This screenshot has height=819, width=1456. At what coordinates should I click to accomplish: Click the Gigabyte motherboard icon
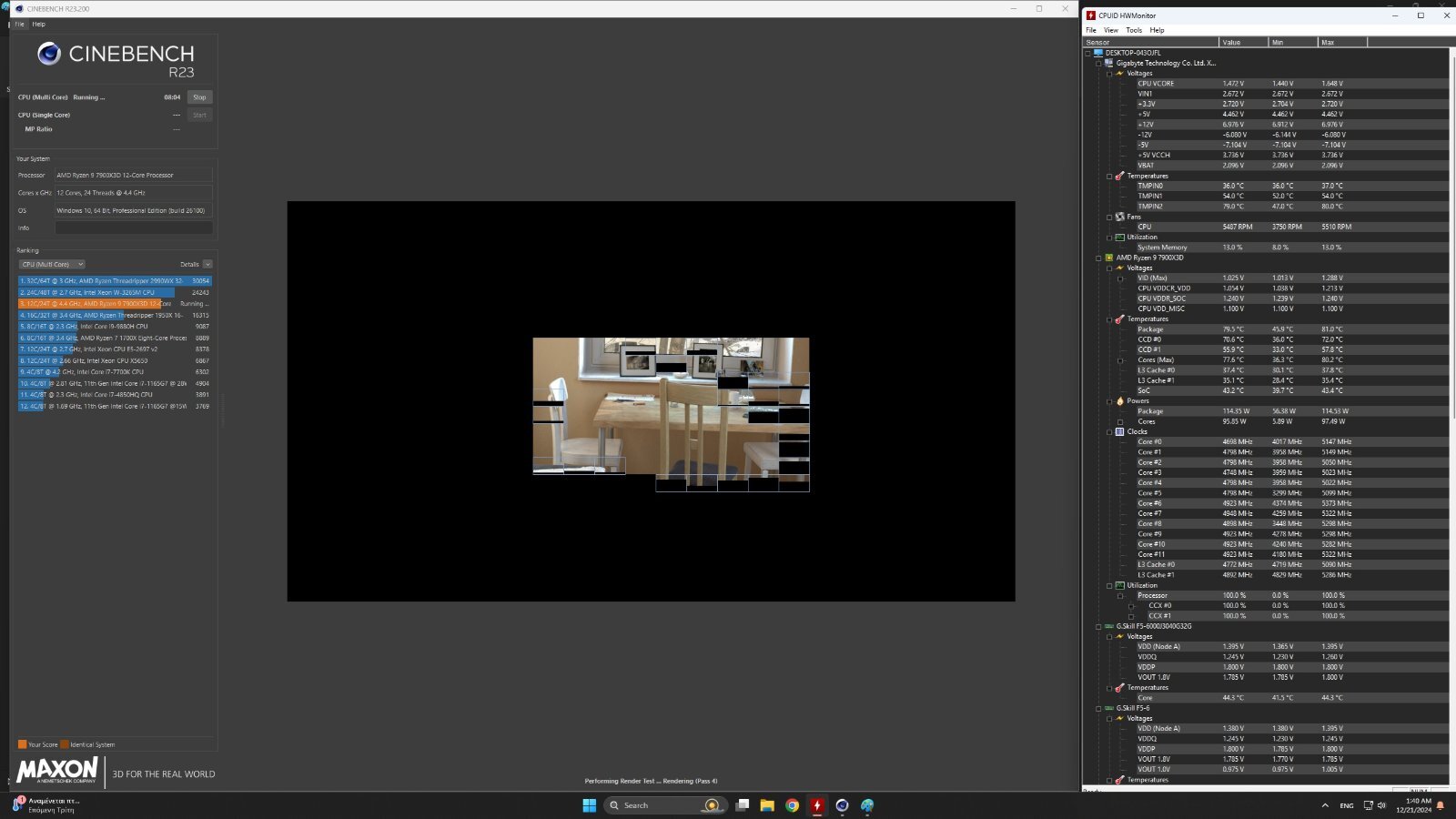point(1109,63)
